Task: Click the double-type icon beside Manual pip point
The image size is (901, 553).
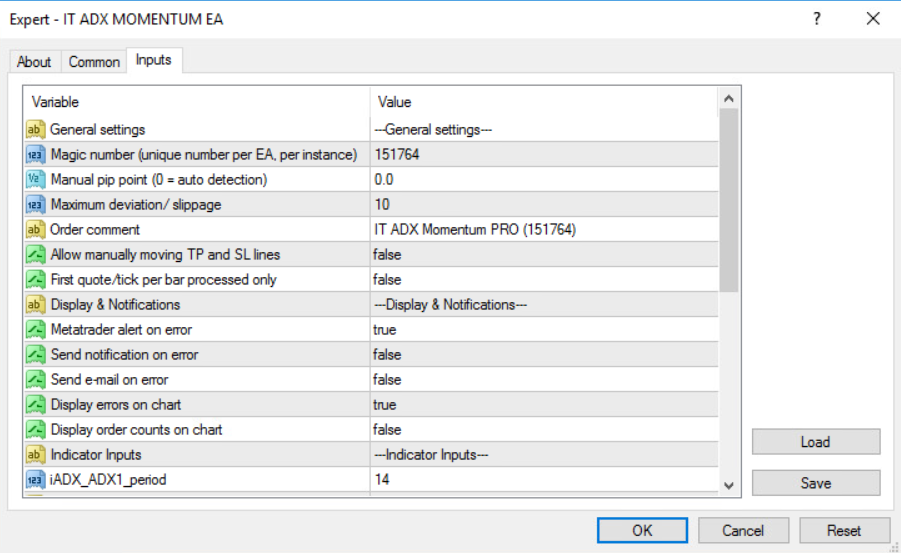Action: (x=35, y=179)
